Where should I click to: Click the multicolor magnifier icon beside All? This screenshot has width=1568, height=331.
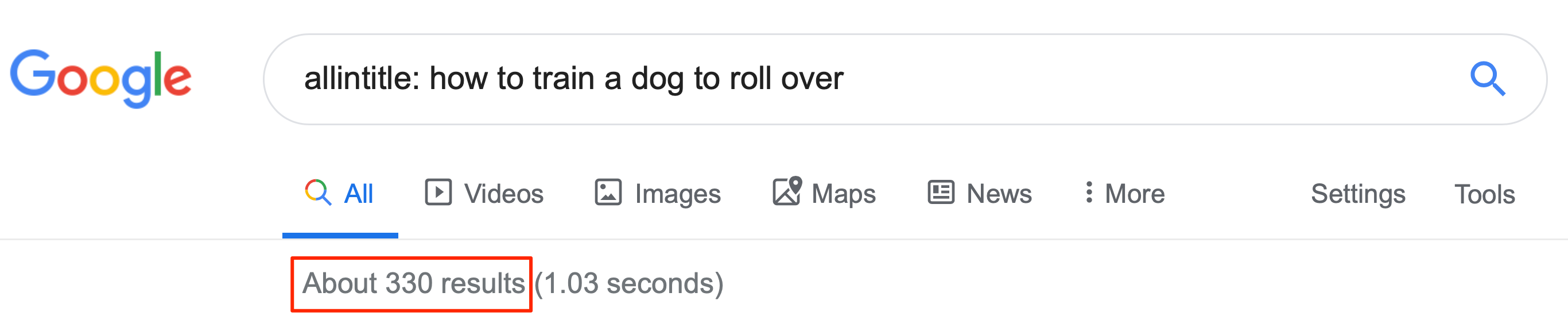318,193
